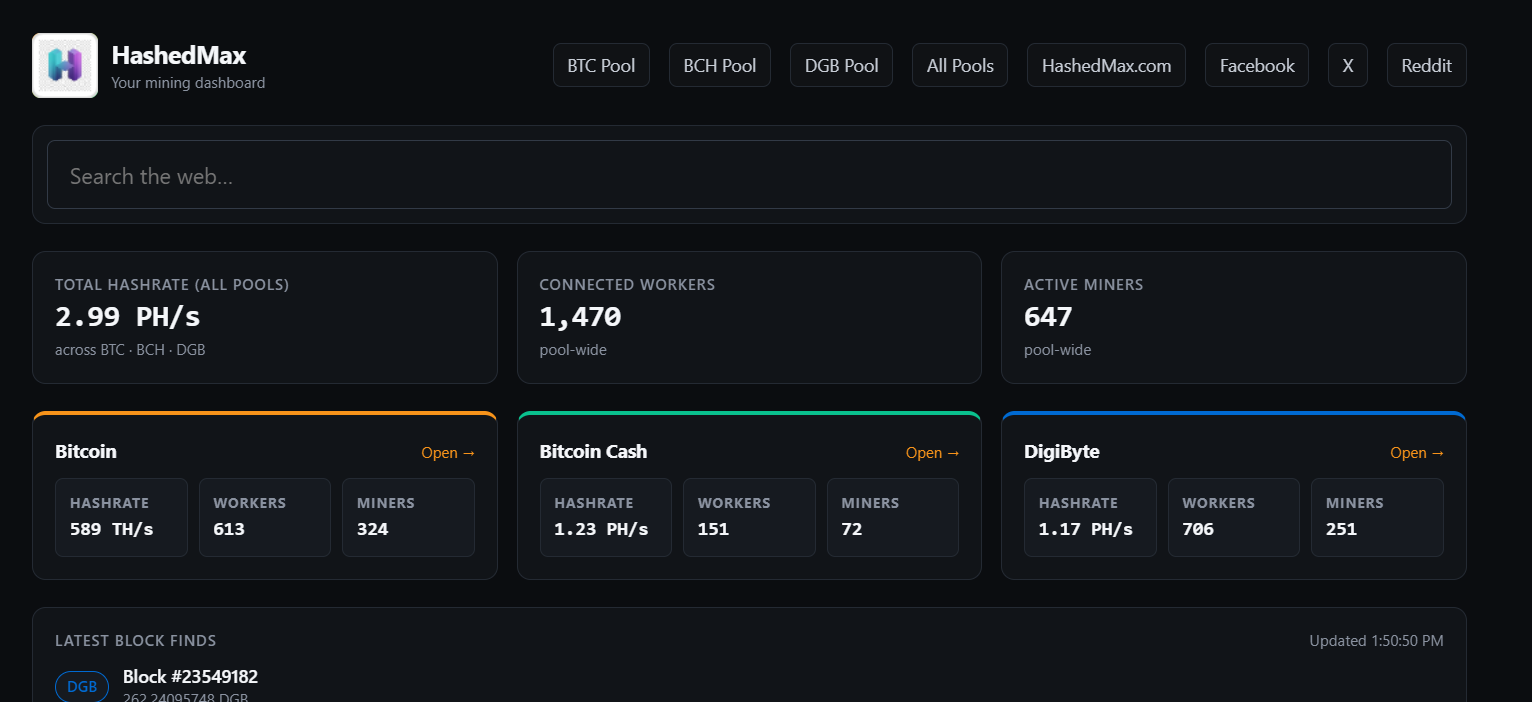Open the BCH Pool link
The width and height of the screenshot is (1532, 702).
click(x=720, y=65)
